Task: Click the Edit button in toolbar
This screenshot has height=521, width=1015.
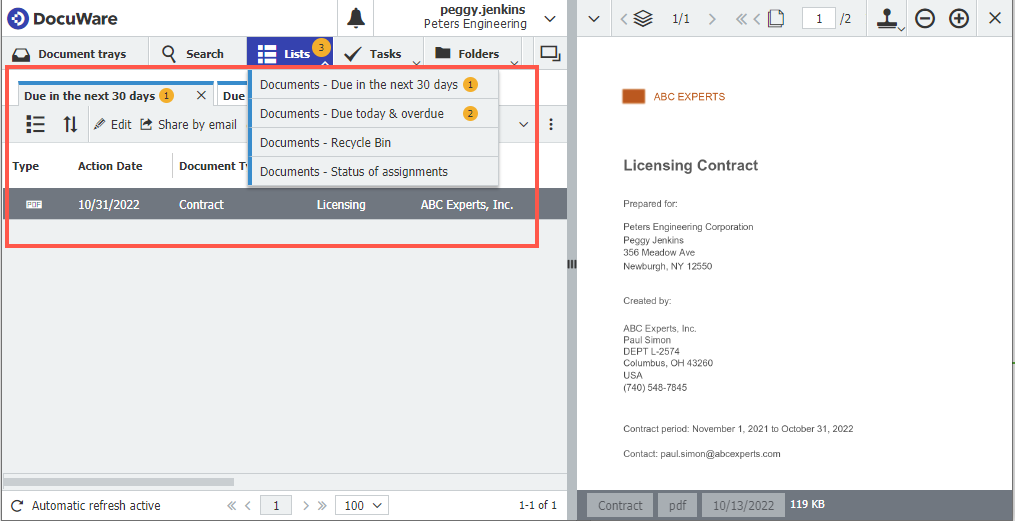Action: coord(113,124)
